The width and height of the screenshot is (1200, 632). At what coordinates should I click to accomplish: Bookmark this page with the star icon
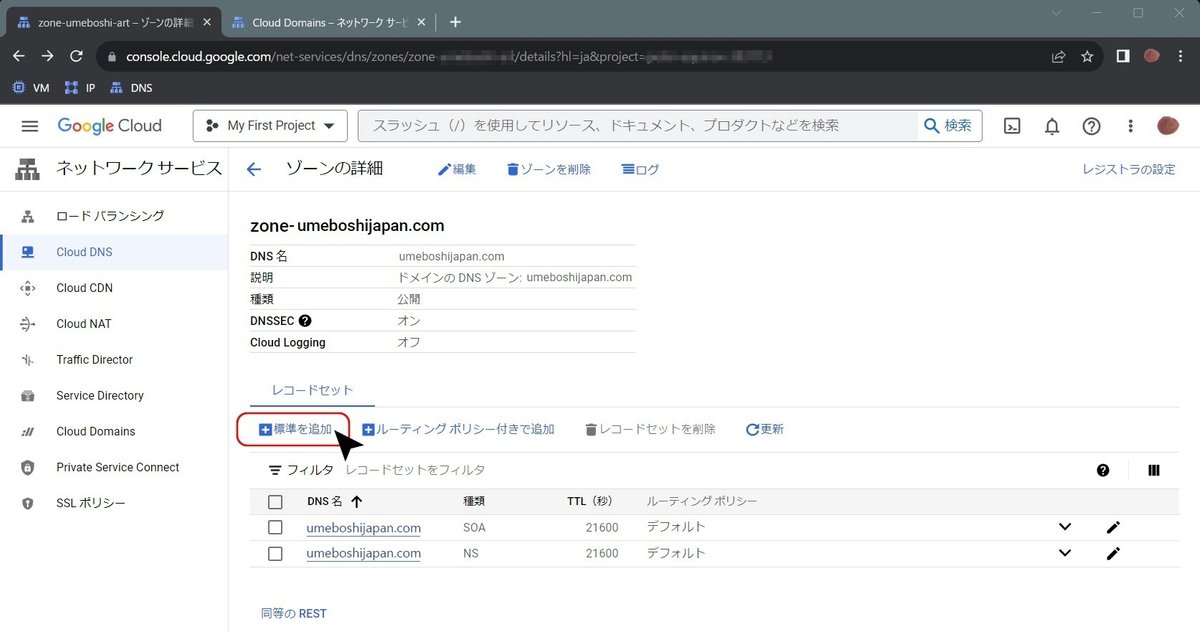[1087, 57]
